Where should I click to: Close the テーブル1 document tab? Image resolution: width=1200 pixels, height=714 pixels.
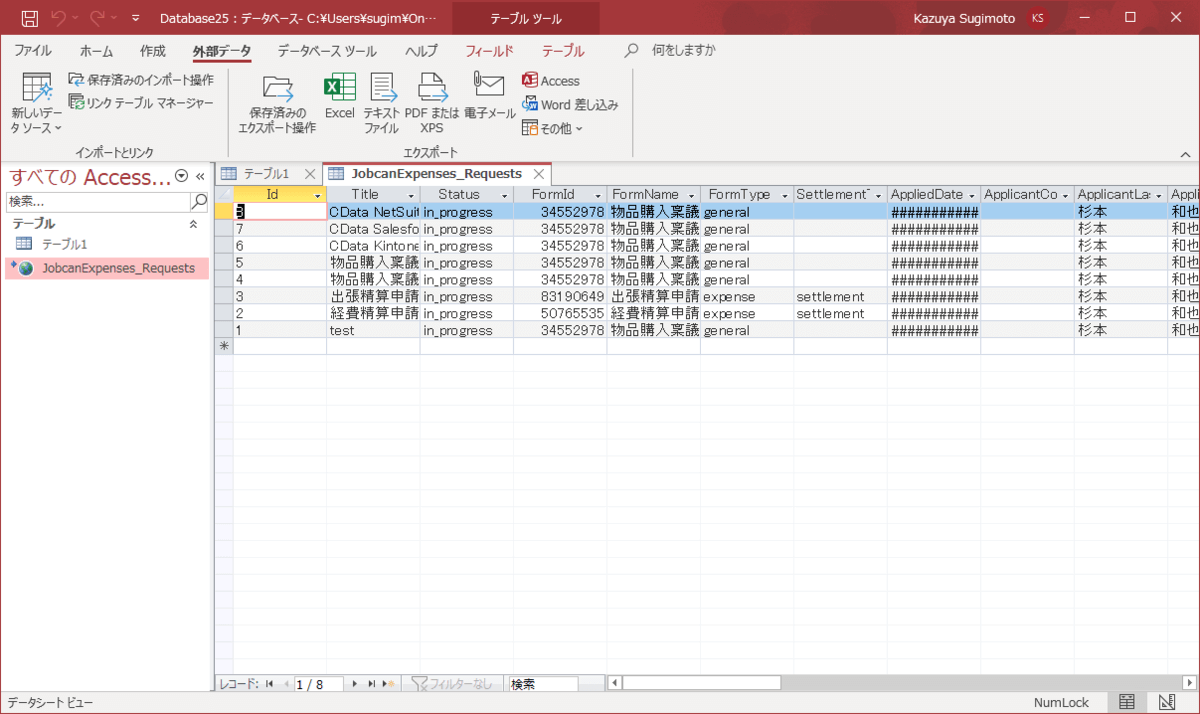[310, 174]
